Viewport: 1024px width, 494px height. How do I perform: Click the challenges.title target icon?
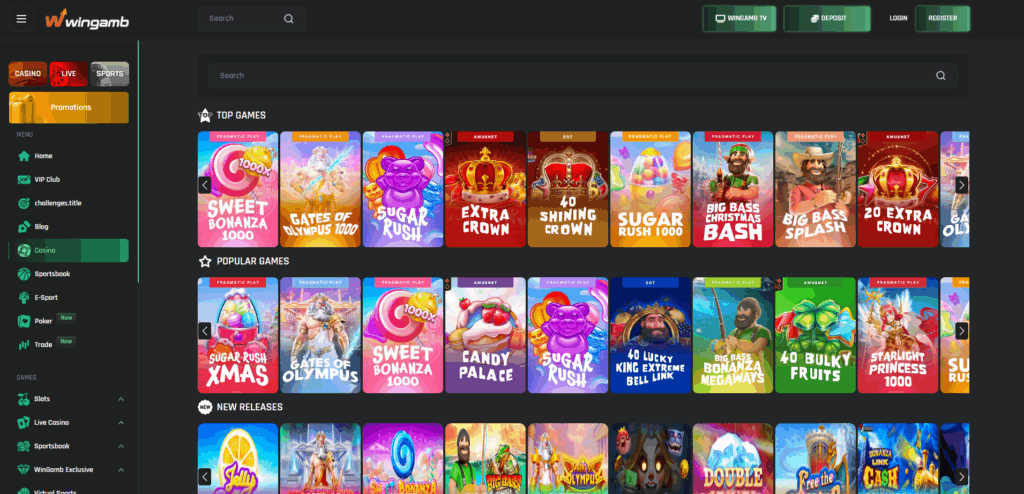click(24, 203)
